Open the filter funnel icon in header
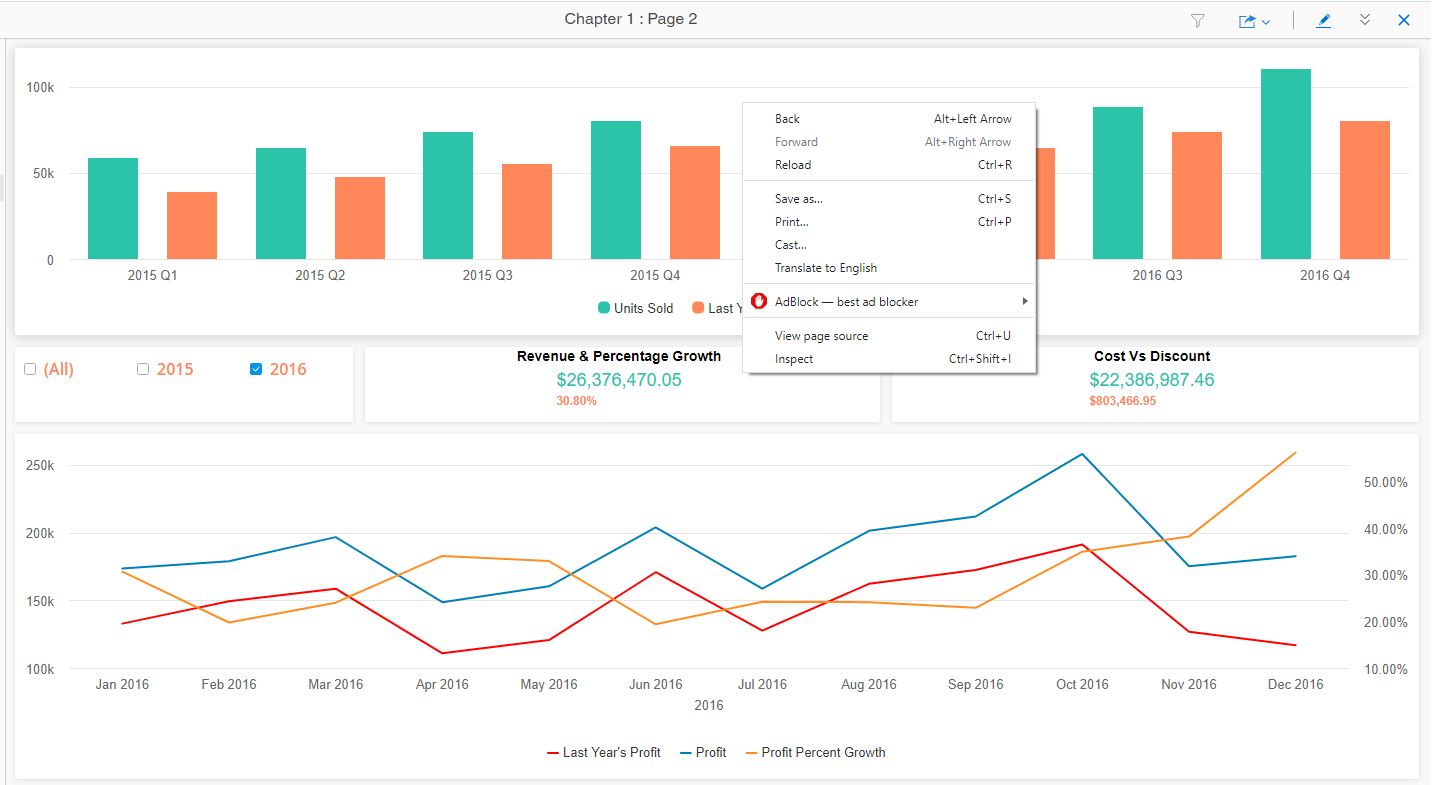Viewport: 1433px width, 785px height. pos(1197,20)
